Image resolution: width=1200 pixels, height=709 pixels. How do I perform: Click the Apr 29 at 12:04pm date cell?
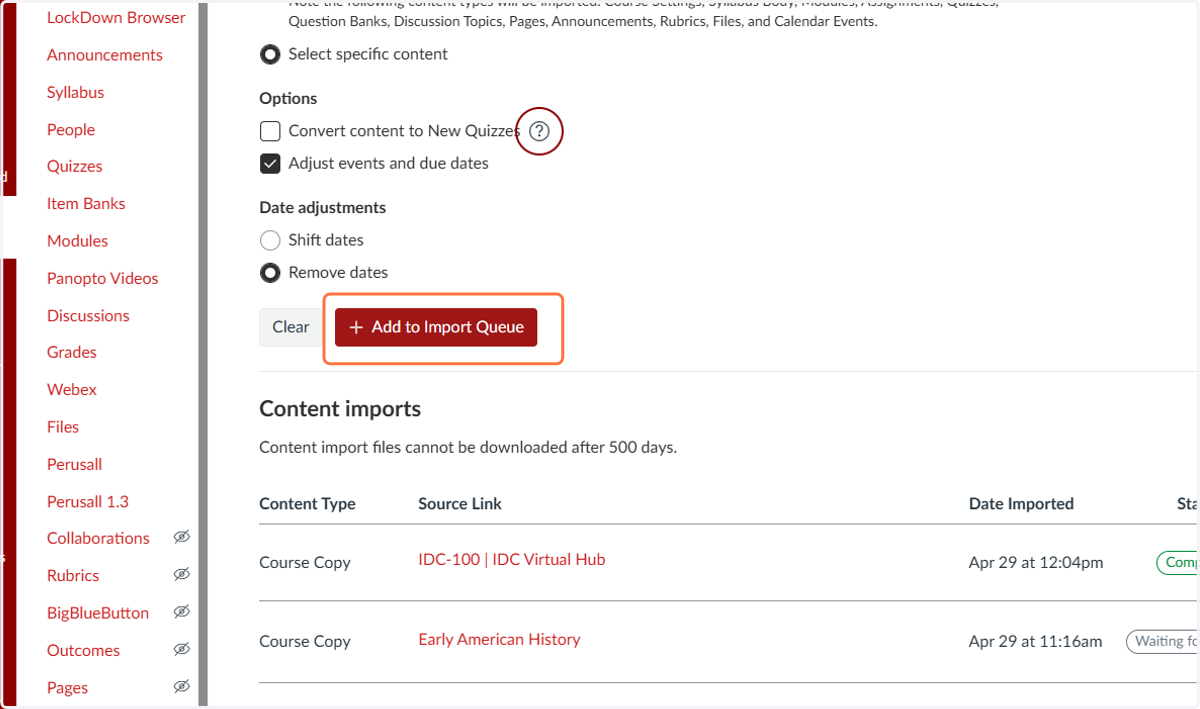1036,562
